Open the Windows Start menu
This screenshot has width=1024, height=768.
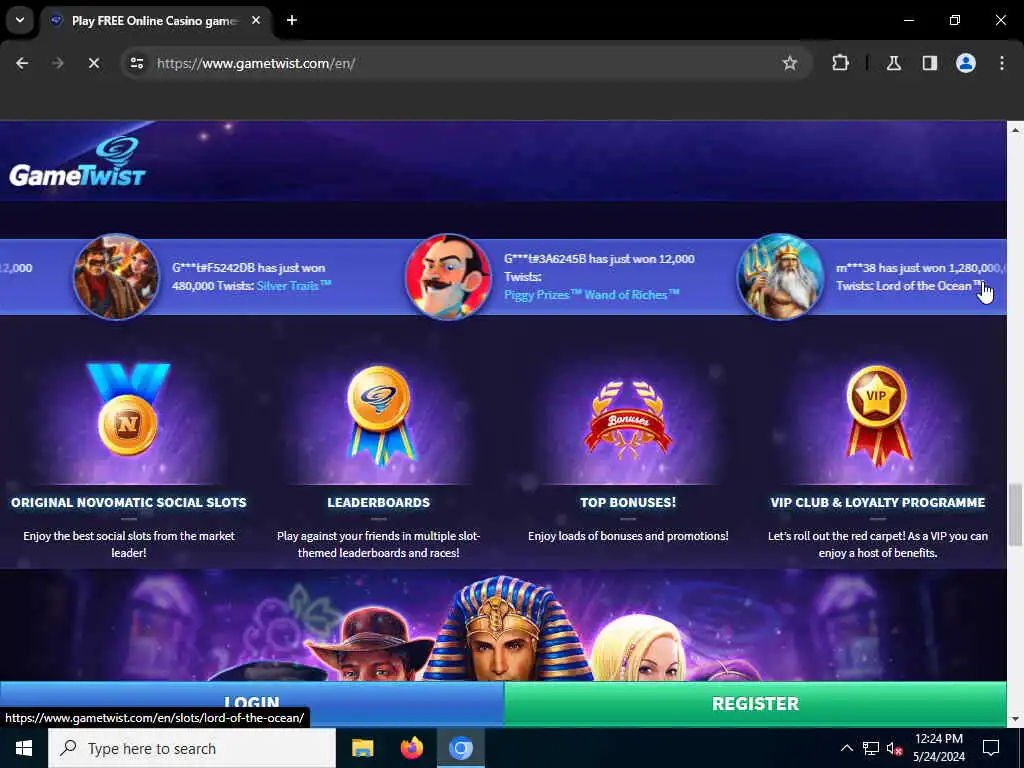click(x=24, y=748)
